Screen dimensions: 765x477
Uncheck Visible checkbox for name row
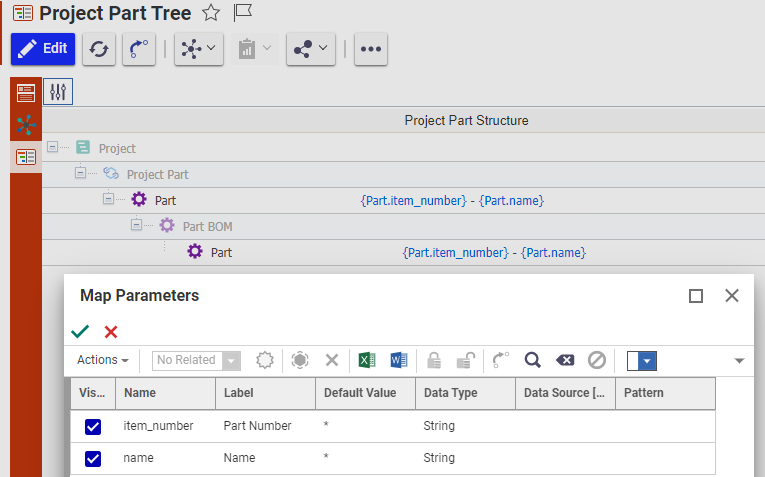click(x=93, y=459)
